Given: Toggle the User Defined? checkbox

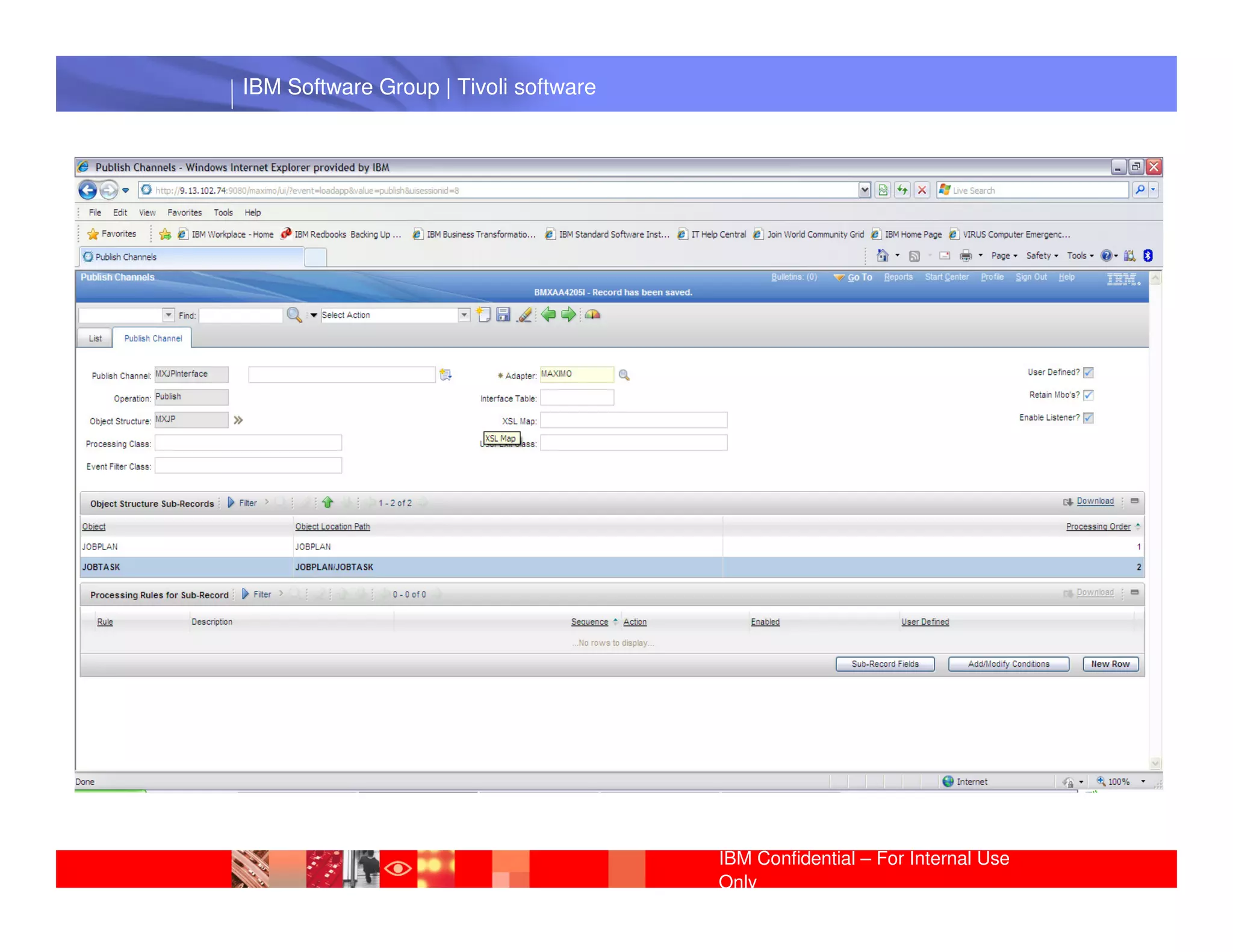Looking at the screenshot, I should 1088,372.
